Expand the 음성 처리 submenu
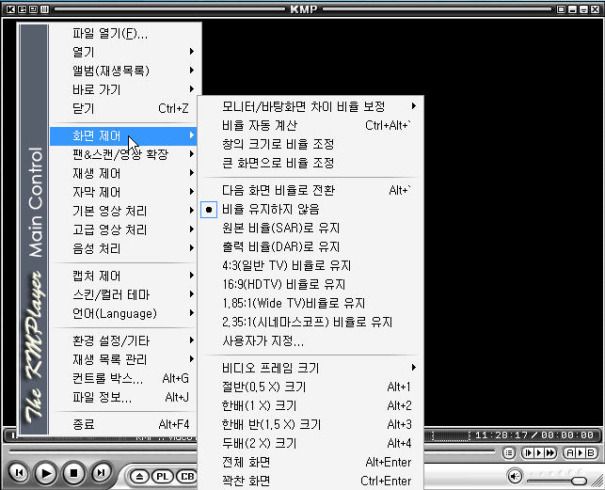The height and width of the screenshot is (490, 605). pyautogui.click(x=123, y=248)
